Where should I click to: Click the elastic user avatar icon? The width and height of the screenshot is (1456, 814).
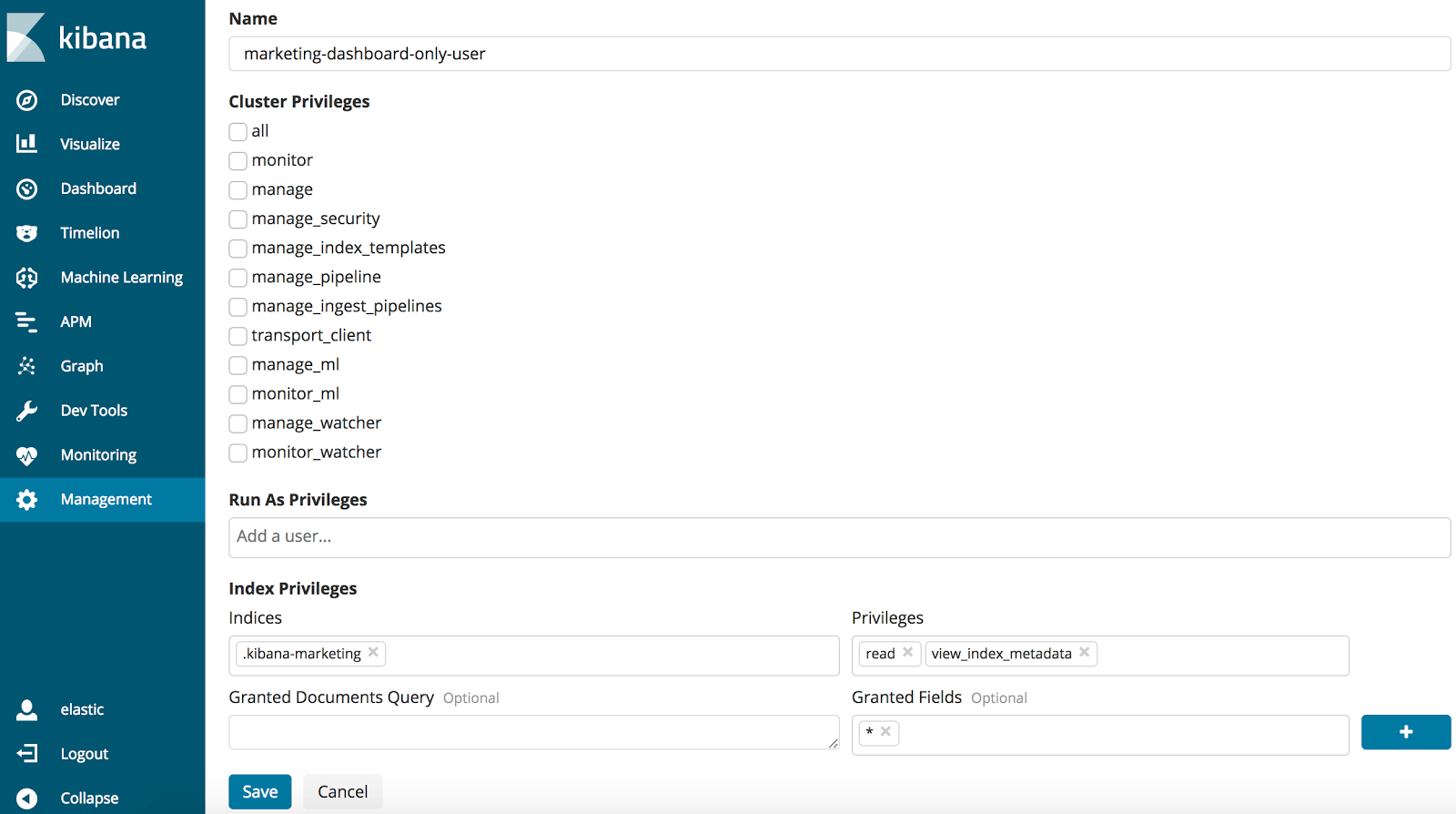coord(27,709)
